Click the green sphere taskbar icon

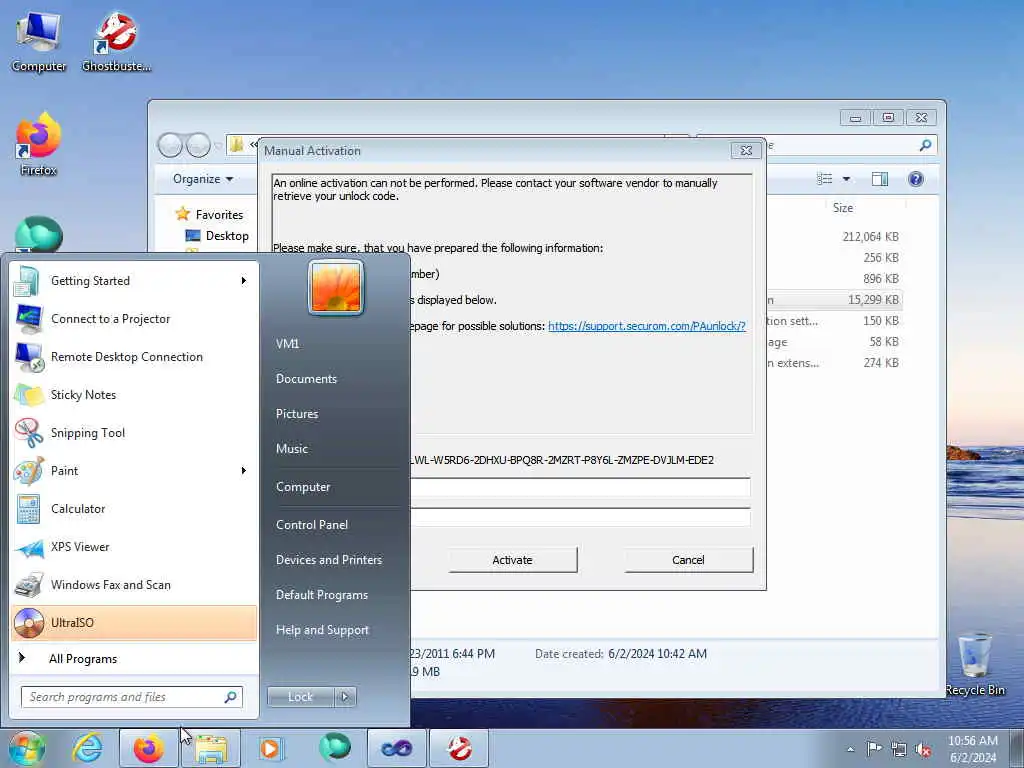click(335, 747)
